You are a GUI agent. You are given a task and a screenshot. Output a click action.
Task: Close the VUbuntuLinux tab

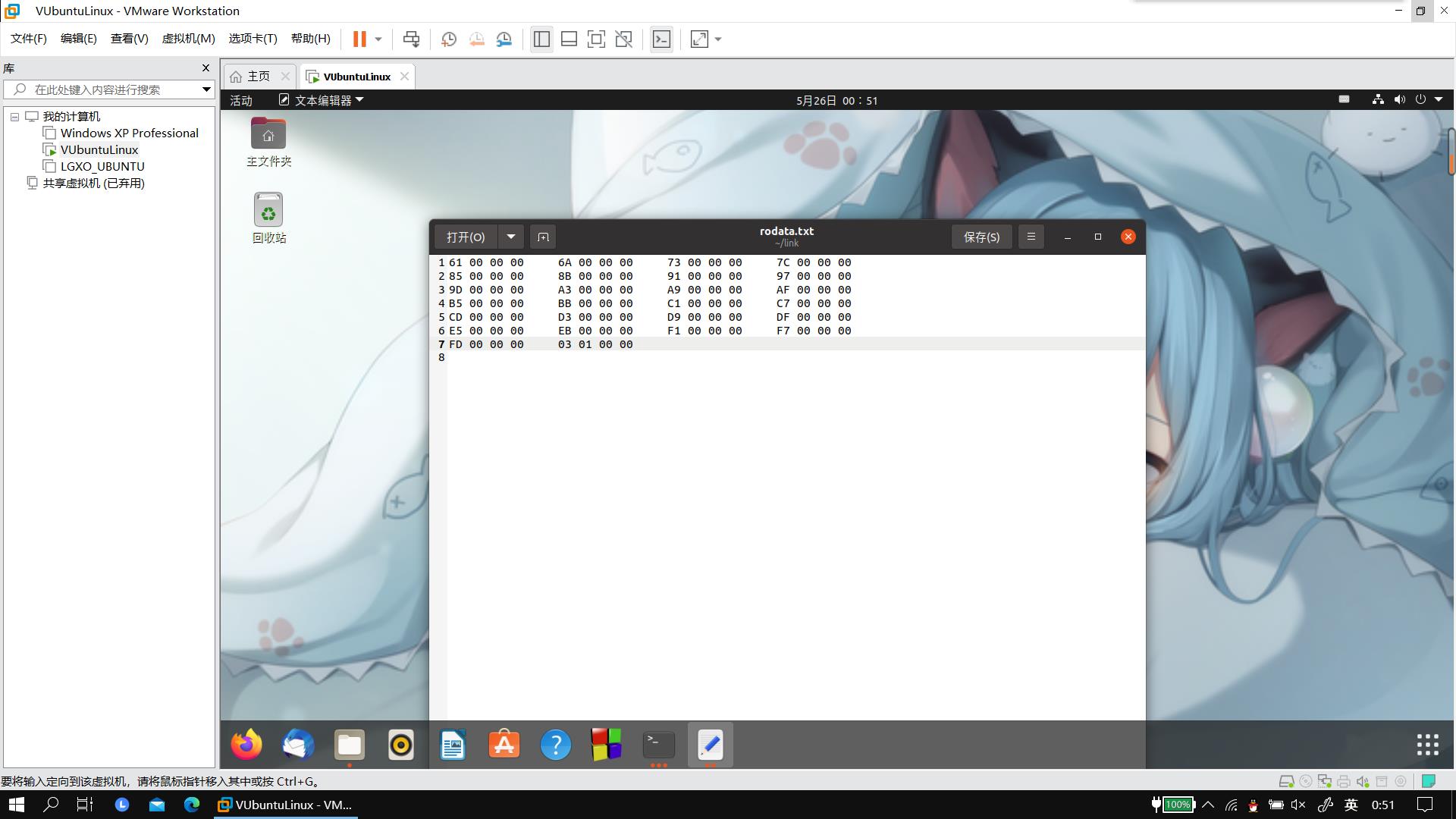[404, 76]
